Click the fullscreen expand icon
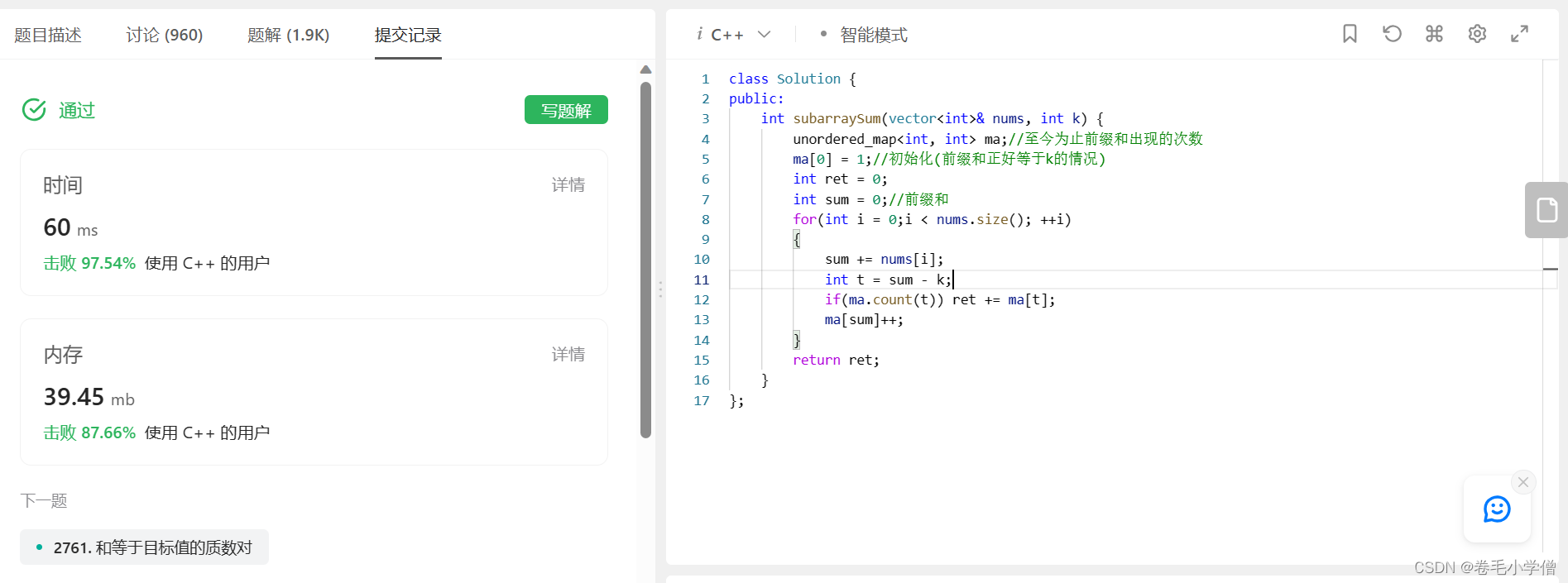The height and width of the screenshot is (583, 1568). (1519, 34)
